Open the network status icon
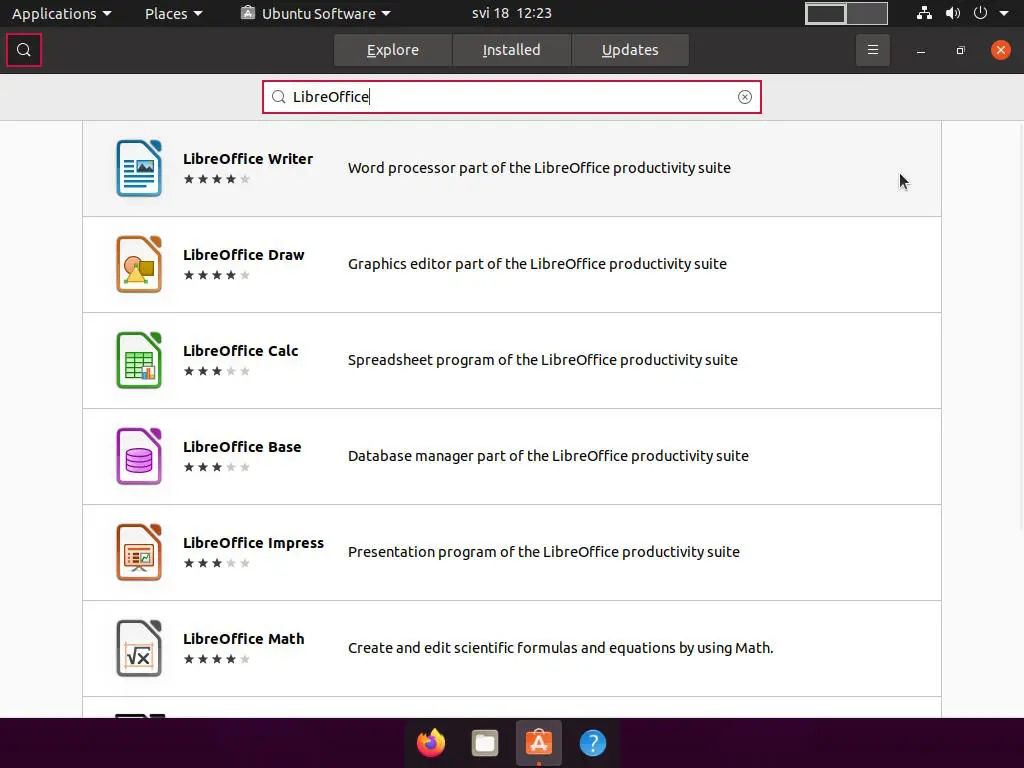This screenshot has height=768, width=1024. click(924, 13)
